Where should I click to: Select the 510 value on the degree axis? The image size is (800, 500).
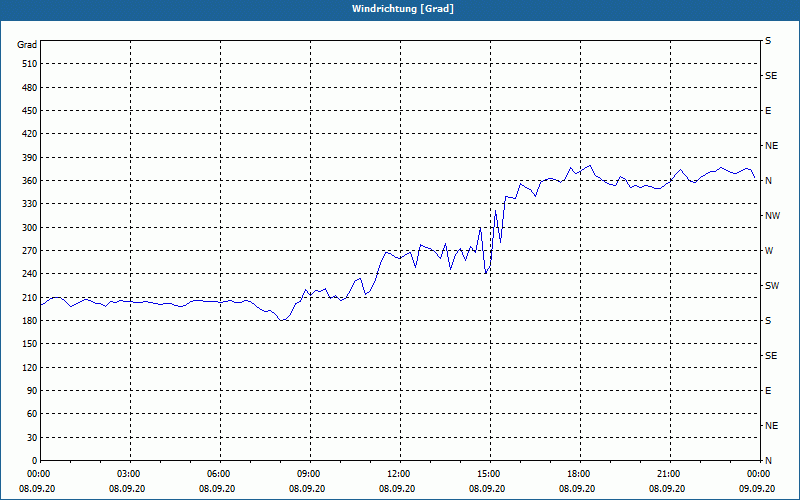click(x=30, y=64)
